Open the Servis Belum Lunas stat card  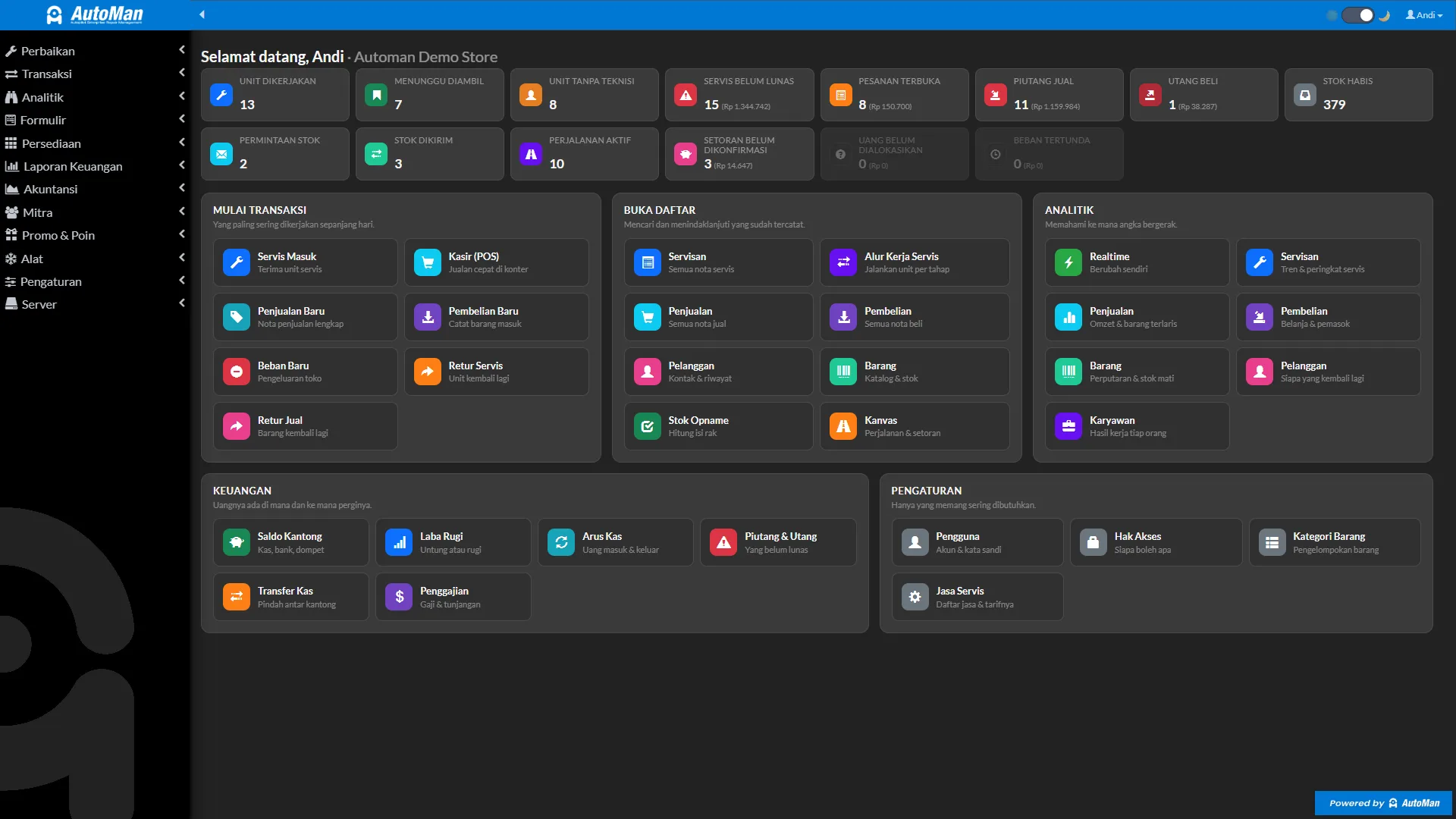739,95
